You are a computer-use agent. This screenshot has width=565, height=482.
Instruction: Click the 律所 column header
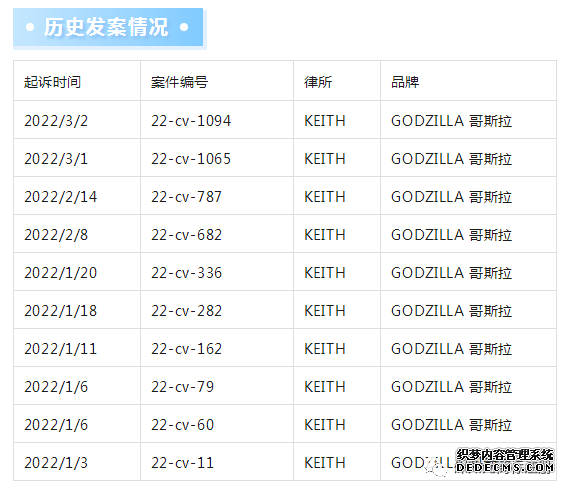pyautogui.click(x=318, y=82)
